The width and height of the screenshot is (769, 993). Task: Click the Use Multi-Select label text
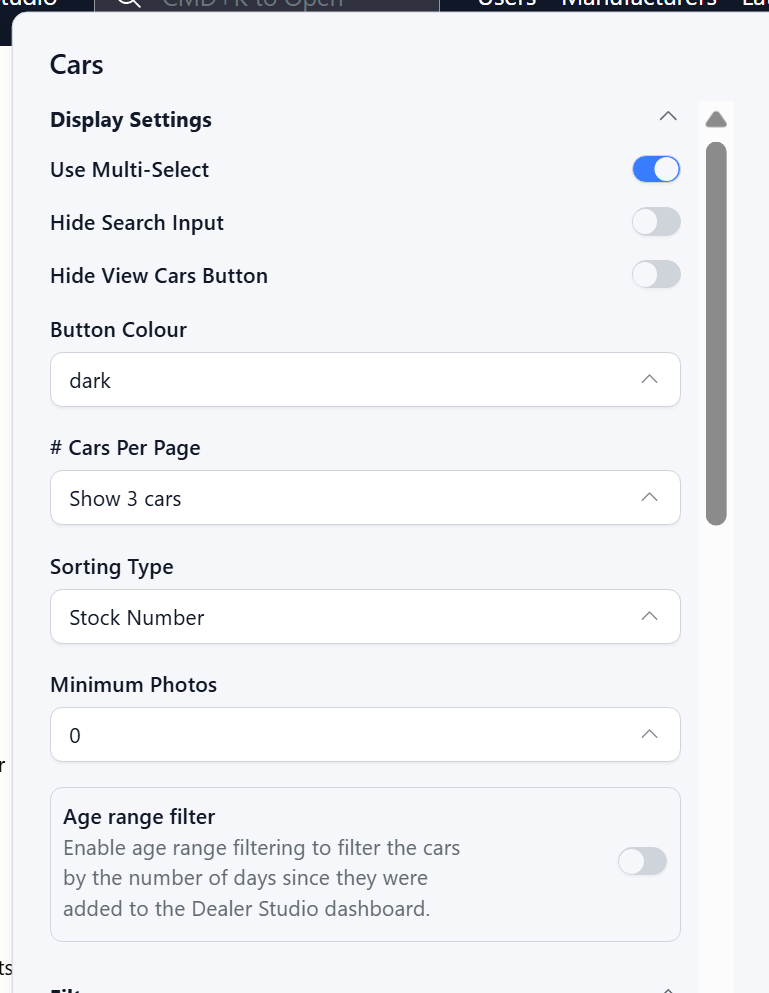pyautogui.click(x=130, y=170)
